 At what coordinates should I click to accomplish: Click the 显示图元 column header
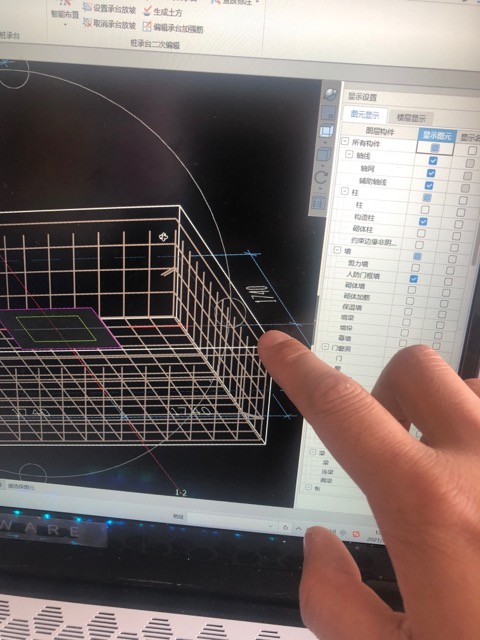[x=436, y=136]
